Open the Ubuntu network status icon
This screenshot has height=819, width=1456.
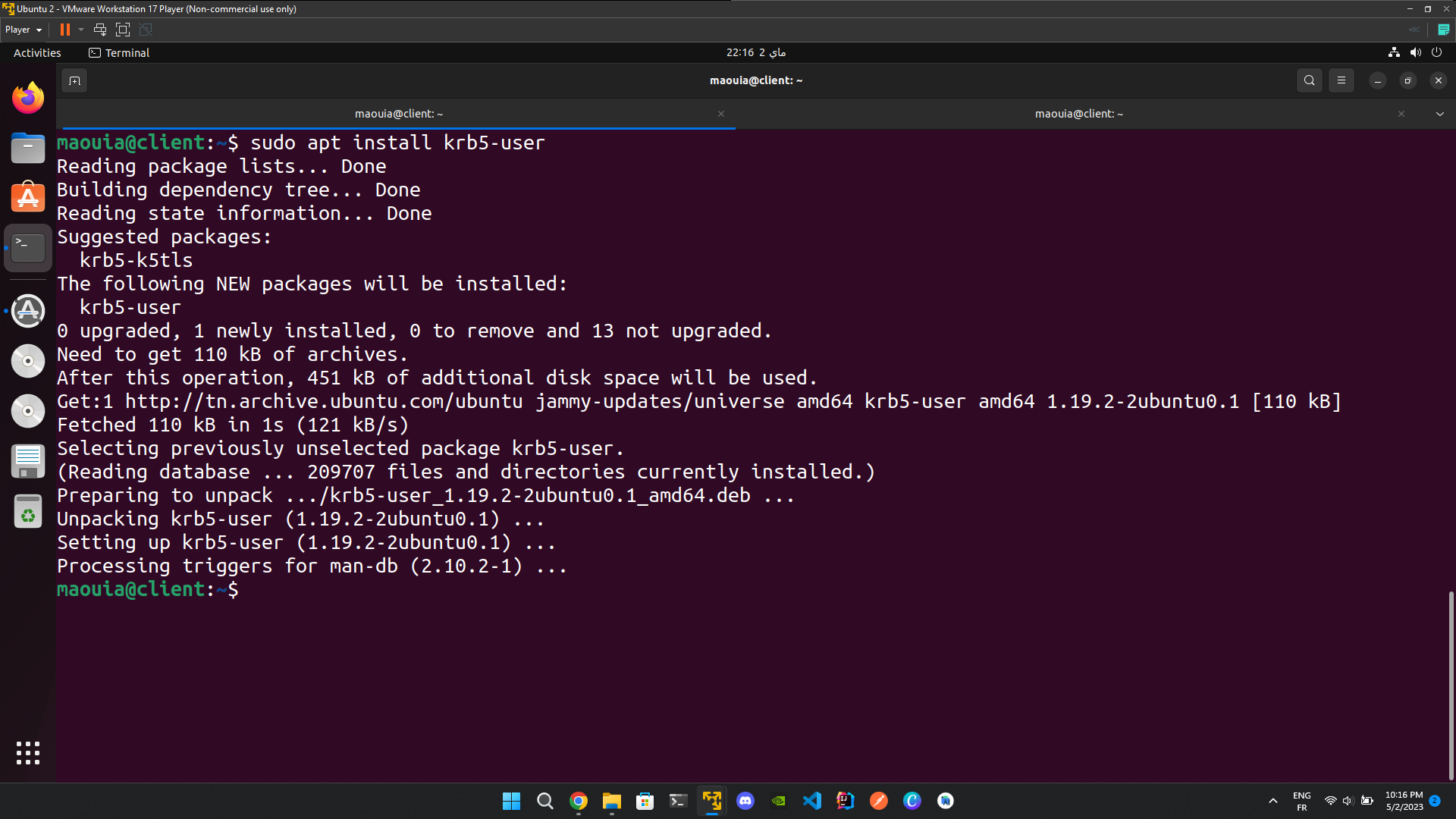[x=1394, y=52]
